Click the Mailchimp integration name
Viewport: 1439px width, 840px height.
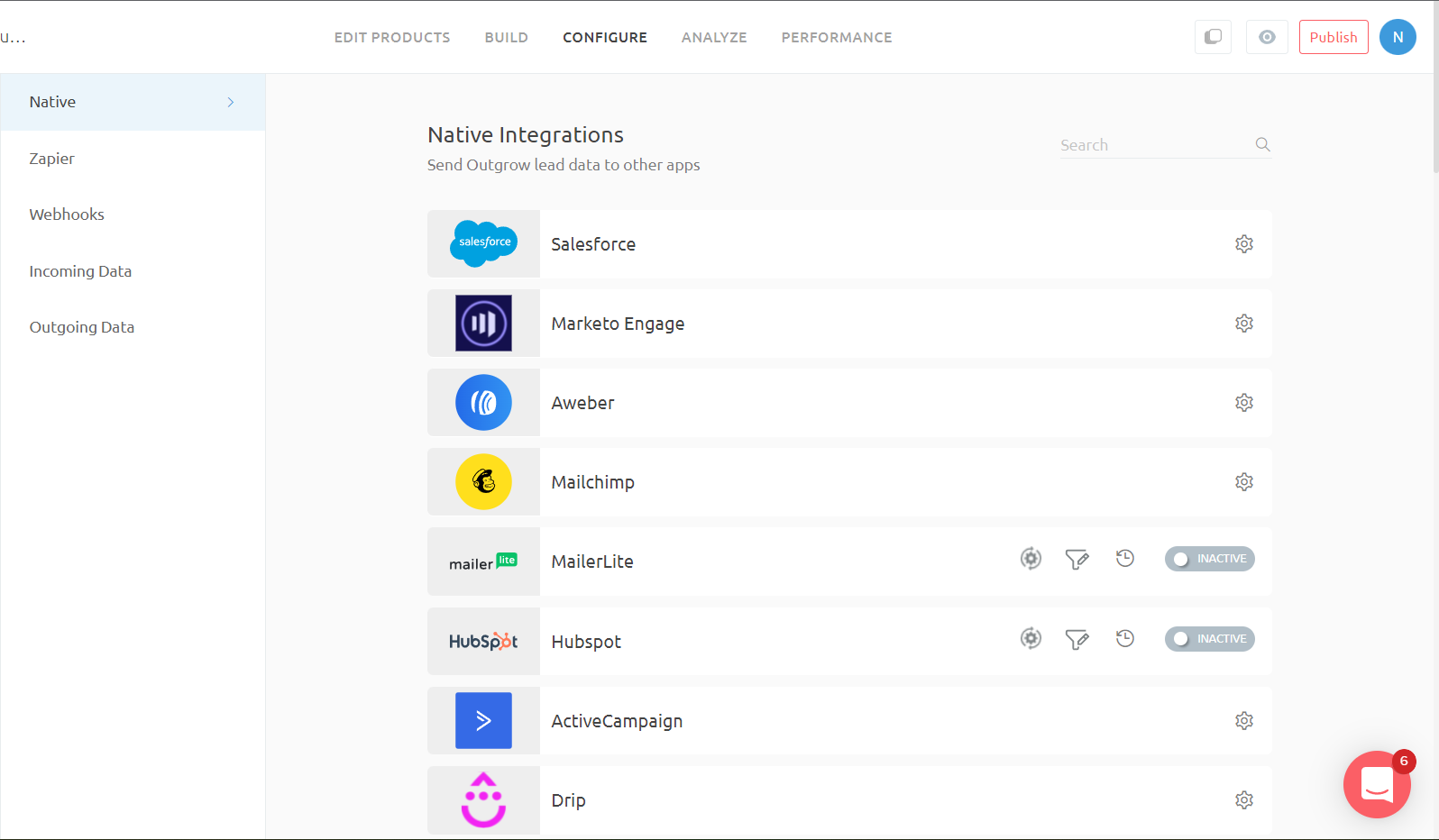[x=592, y=483]
